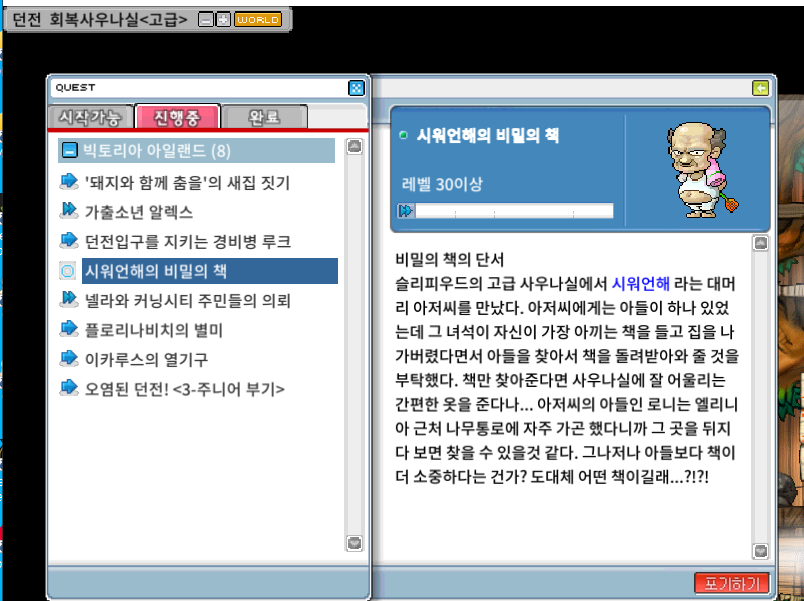804x601 pixels.
Task: Click arrow icon beside '돼지와 함께 춤을'의 새집 짓기
Action: click(69, 181)
